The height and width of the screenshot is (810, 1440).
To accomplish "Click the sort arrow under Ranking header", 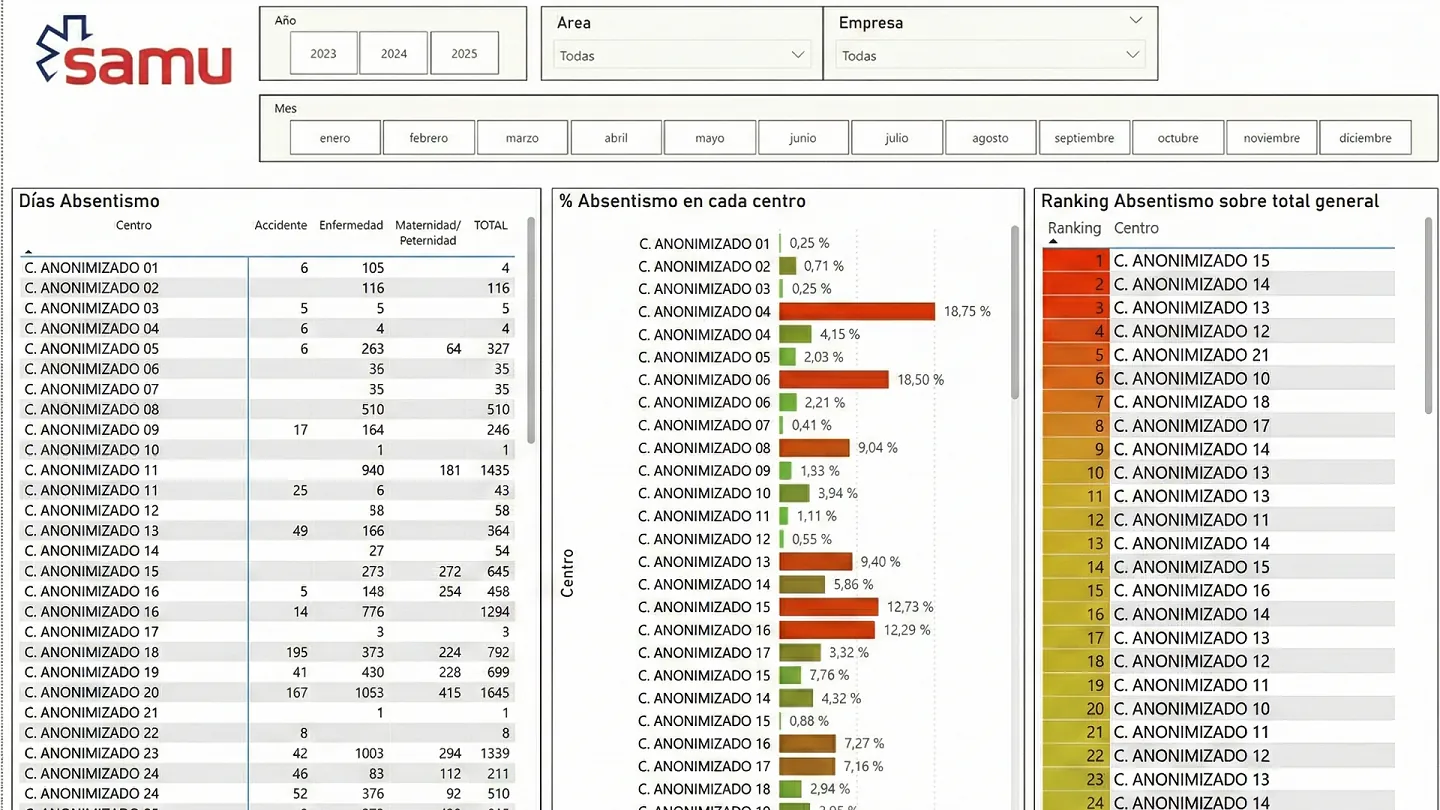I will tap(1052, 242).
